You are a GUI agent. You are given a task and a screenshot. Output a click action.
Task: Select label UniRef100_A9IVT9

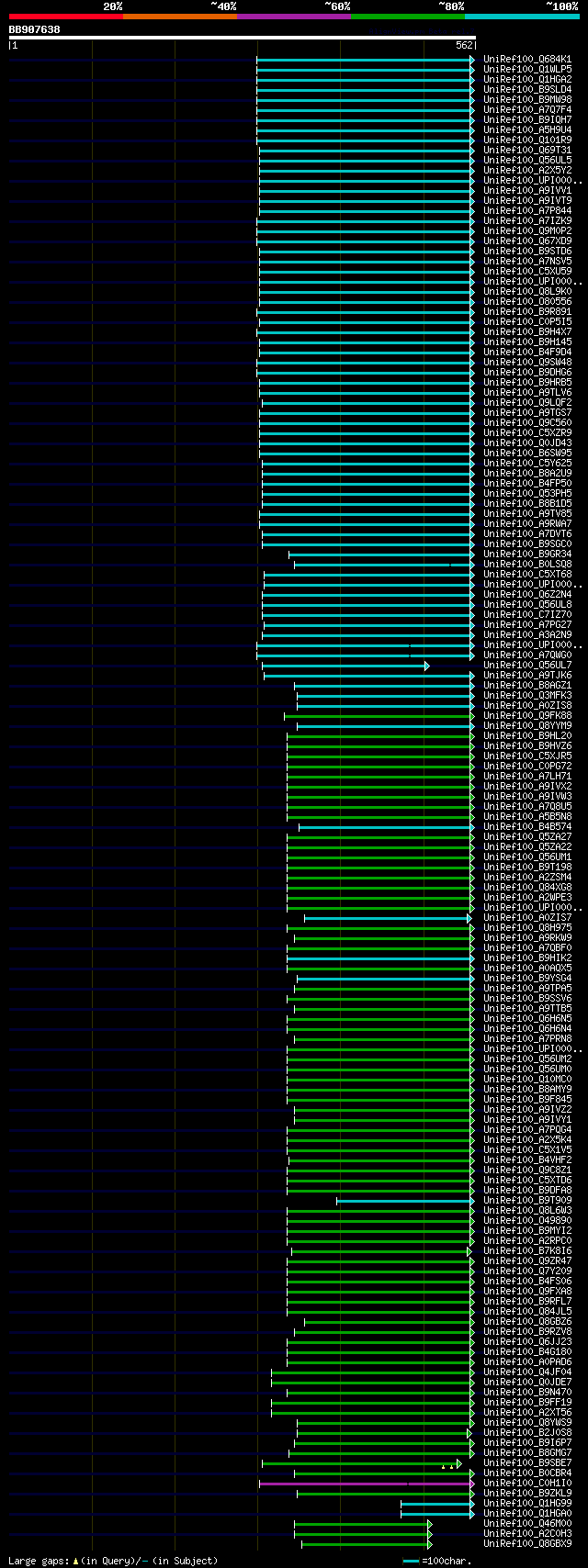tap(527, 201)
